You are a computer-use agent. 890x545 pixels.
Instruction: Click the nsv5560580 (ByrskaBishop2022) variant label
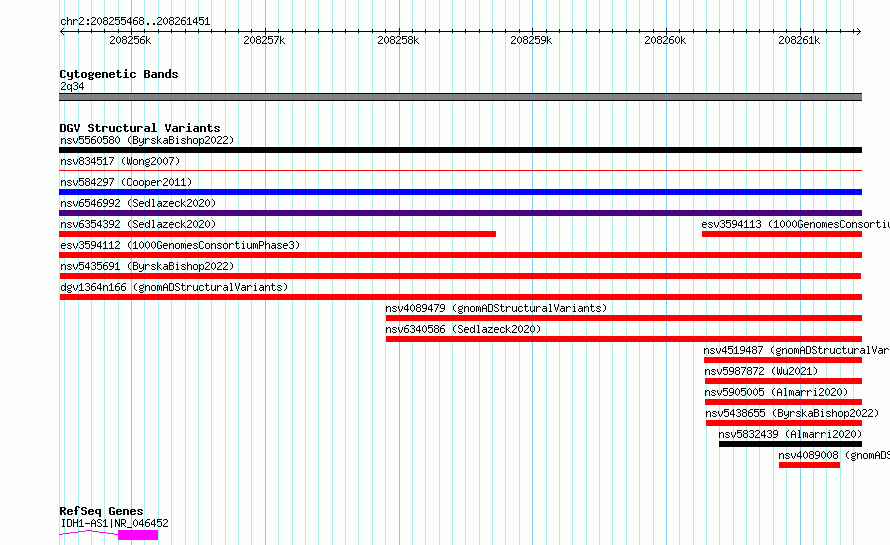coord(147,140)
